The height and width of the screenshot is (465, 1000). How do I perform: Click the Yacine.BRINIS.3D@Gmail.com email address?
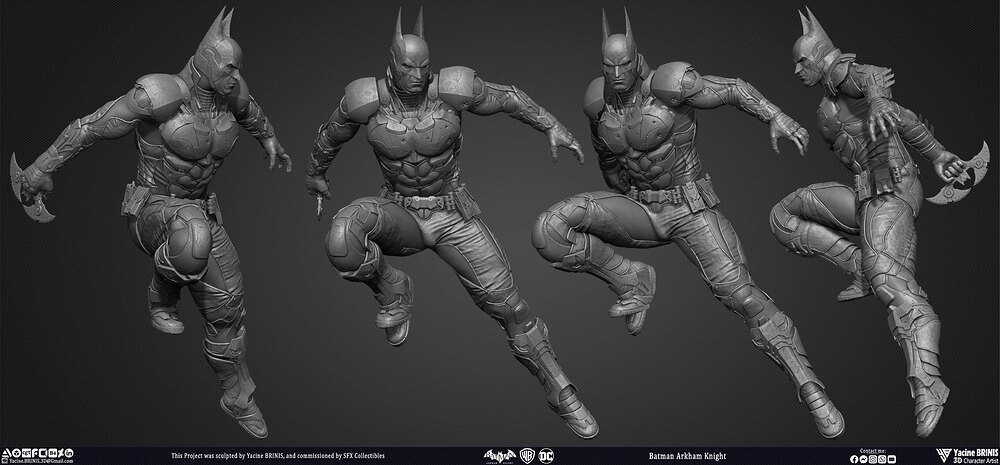click(41, 461)
